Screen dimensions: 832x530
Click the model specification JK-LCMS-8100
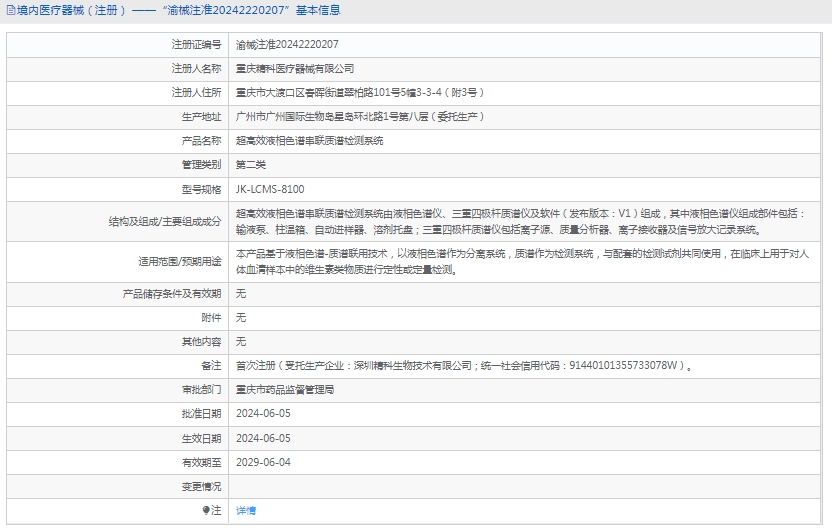tap(270, 189)
